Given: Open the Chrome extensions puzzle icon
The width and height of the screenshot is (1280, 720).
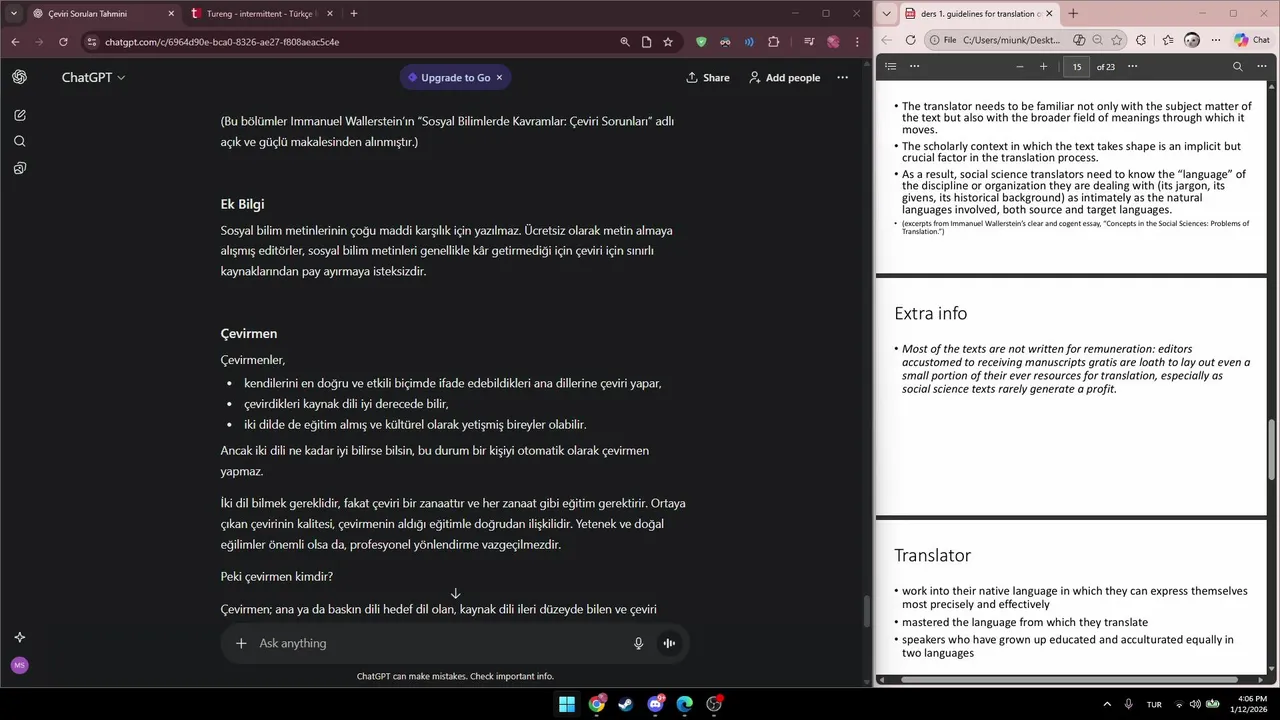Looking at the screenshot, I should [774, 42].
